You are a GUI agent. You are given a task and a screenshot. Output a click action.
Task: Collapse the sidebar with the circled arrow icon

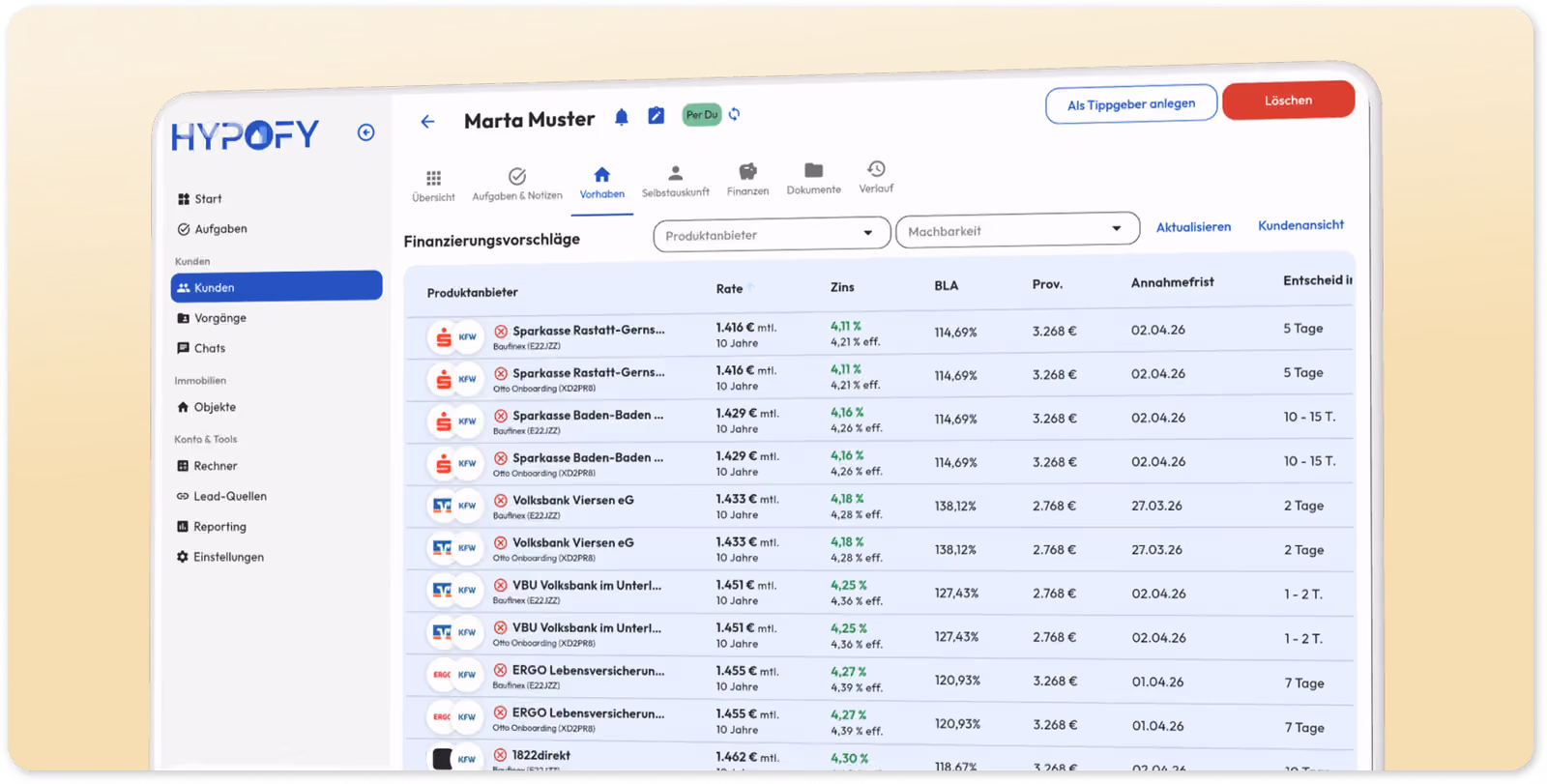[365, 132]
